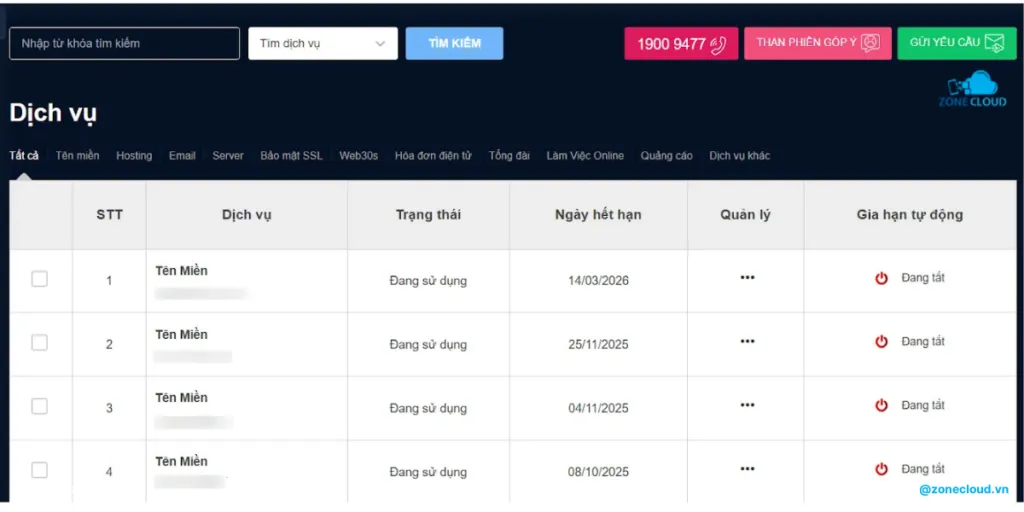Open the three-dot manage menu for row 4

coord(747,468)
